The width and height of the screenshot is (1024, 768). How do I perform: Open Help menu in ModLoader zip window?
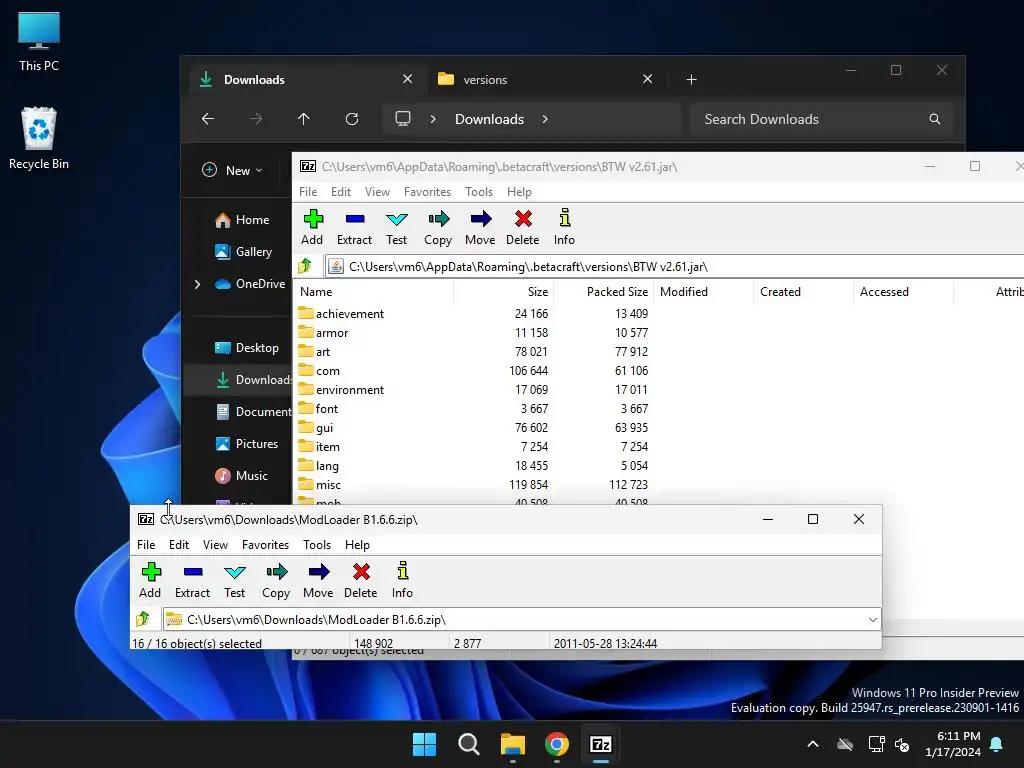coord(357,545)
